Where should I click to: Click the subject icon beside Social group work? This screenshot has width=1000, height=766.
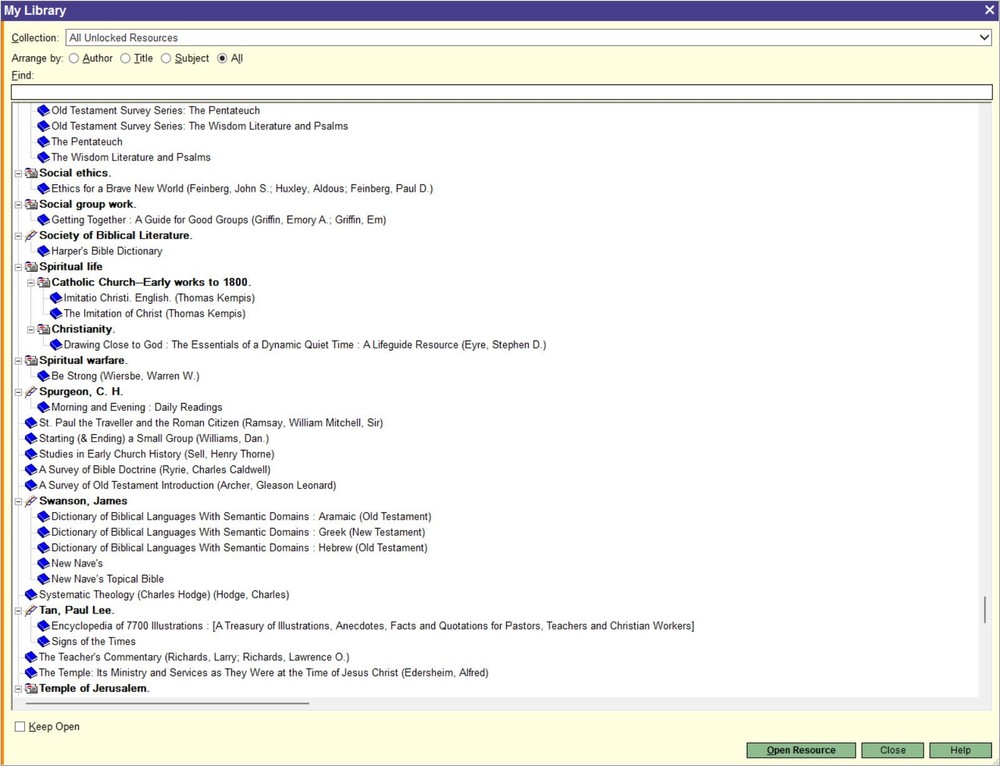[x=31, y=204]
